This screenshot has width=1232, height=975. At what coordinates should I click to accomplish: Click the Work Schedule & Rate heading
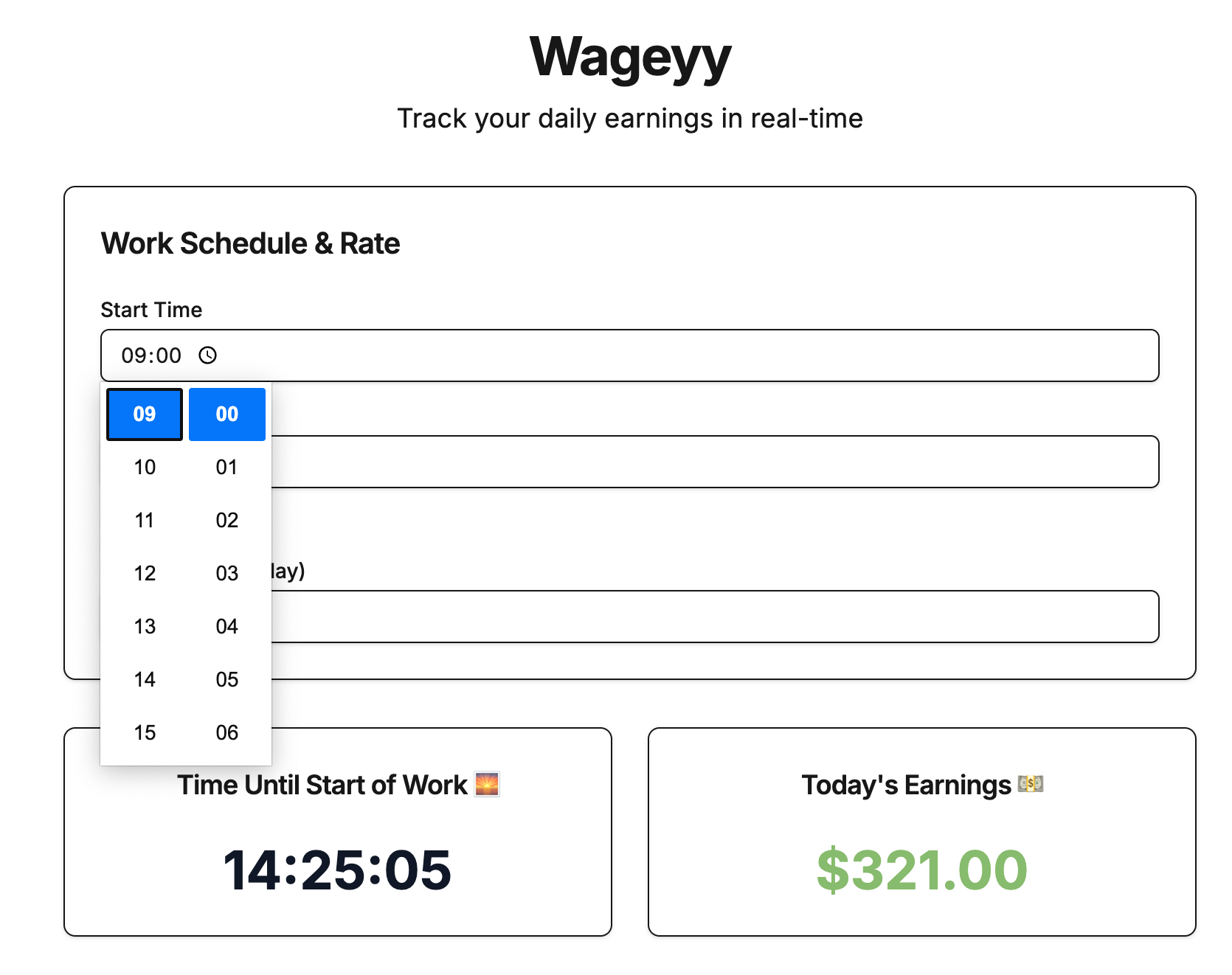(x=251, y=243)
